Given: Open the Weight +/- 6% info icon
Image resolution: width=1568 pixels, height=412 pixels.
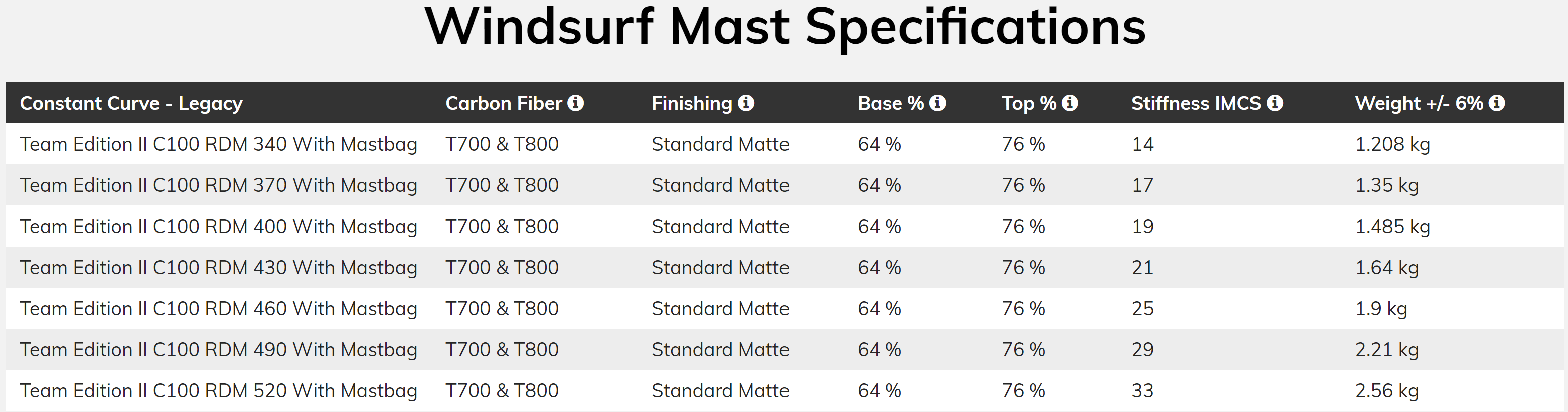Looking at the screenshot, I should (1497, 103).
